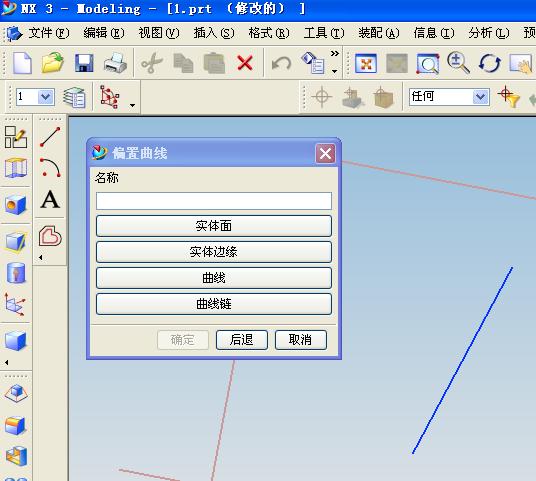Open the layer settings icon

pos(74,97)
